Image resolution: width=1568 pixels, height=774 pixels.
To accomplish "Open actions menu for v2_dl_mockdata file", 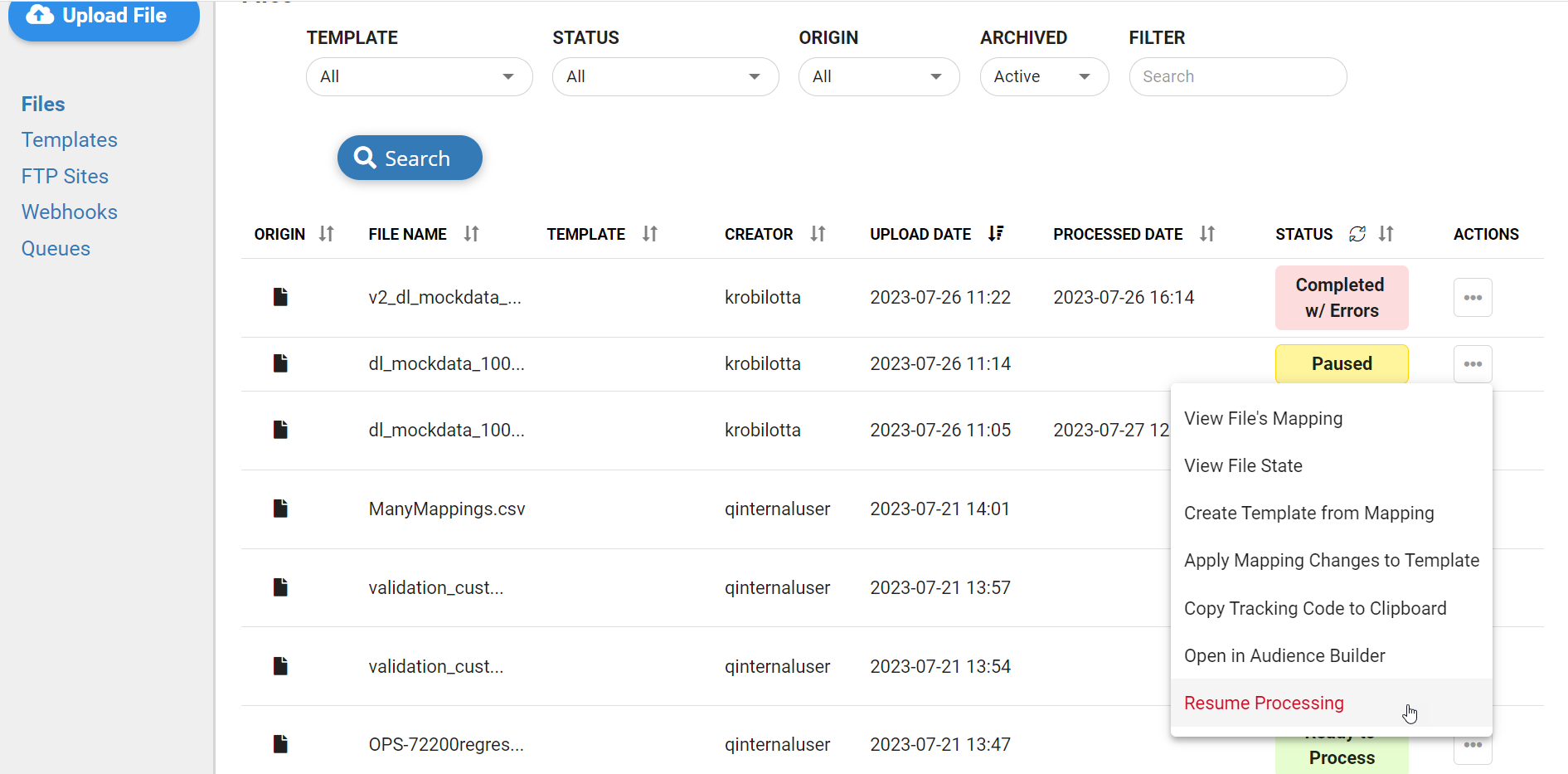I will point(1472,298).
